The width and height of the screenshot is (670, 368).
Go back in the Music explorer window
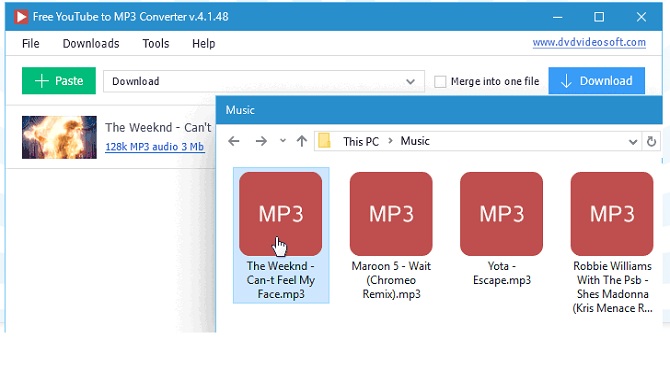coord(234,141)
